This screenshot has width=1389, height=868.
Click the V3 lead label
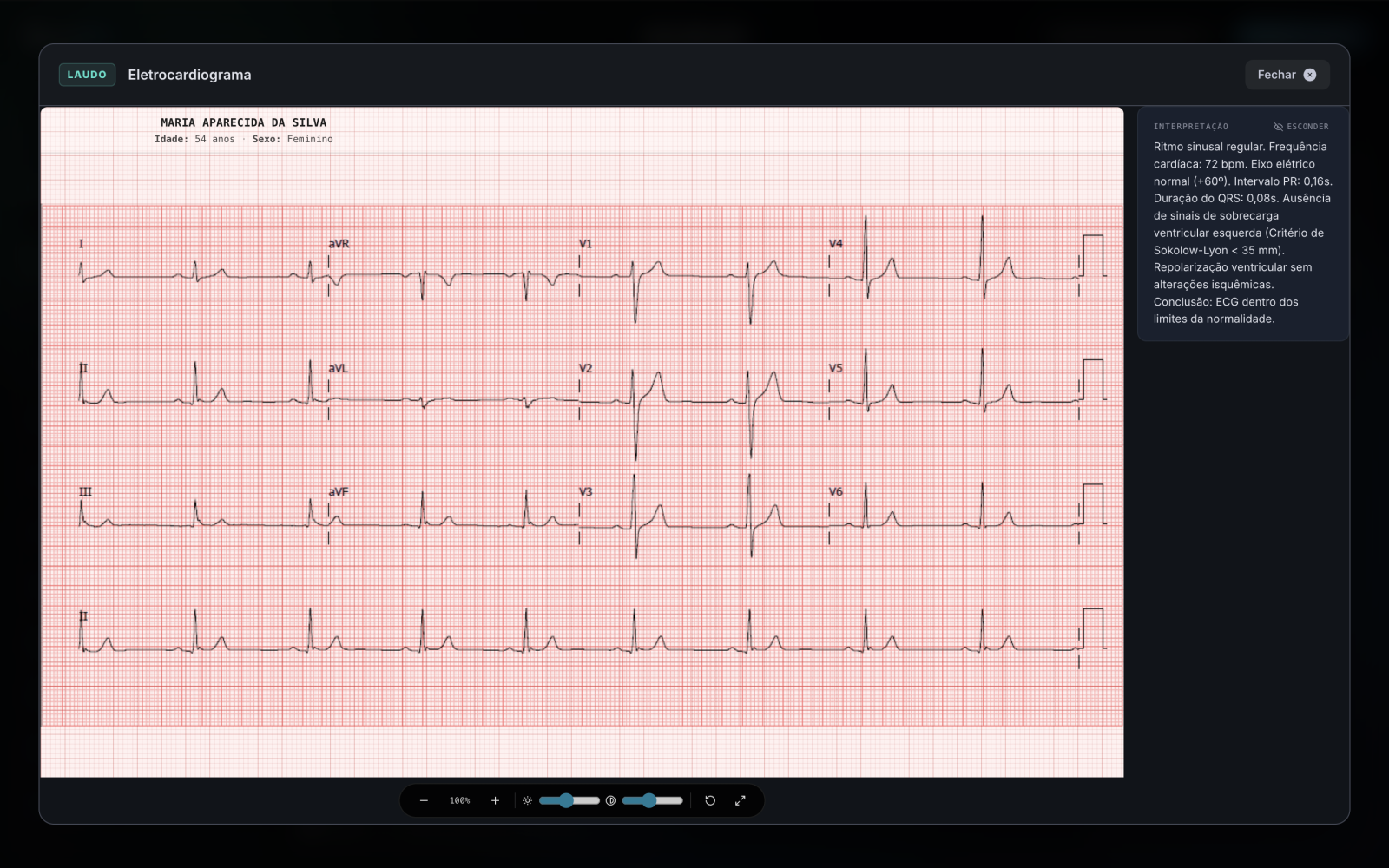(x=585, y=491)
